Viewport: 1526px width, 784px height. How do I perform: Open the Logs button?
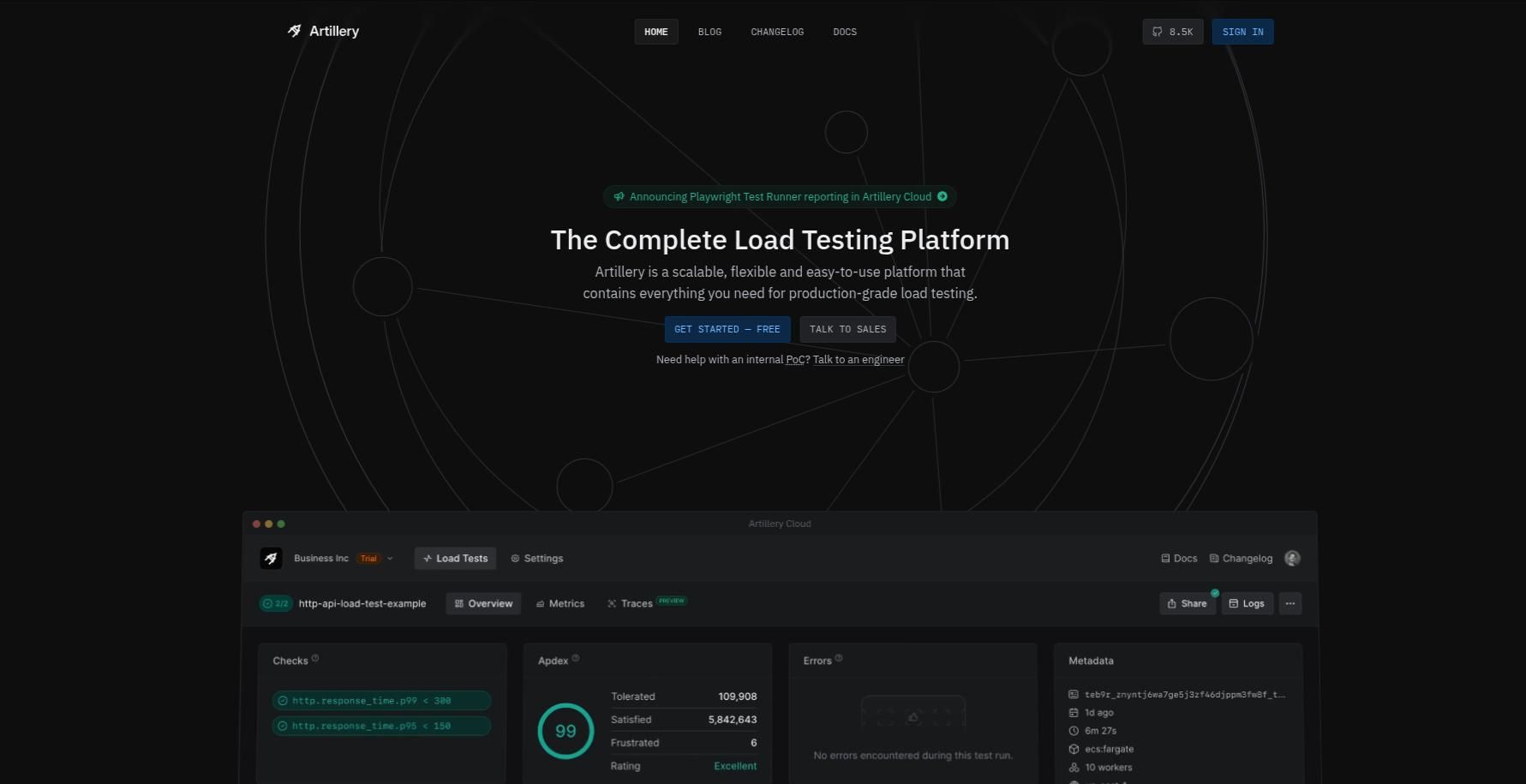coord(1247,603)
